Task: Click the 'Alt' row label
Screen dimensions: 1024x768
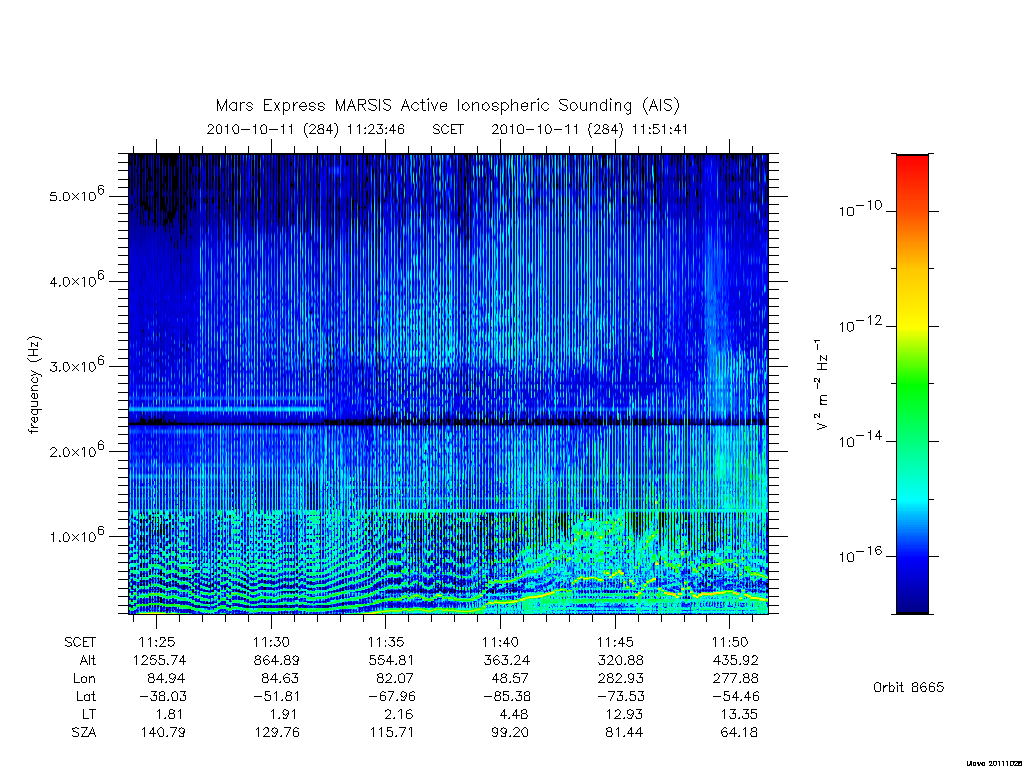Action: coord(88,660)
